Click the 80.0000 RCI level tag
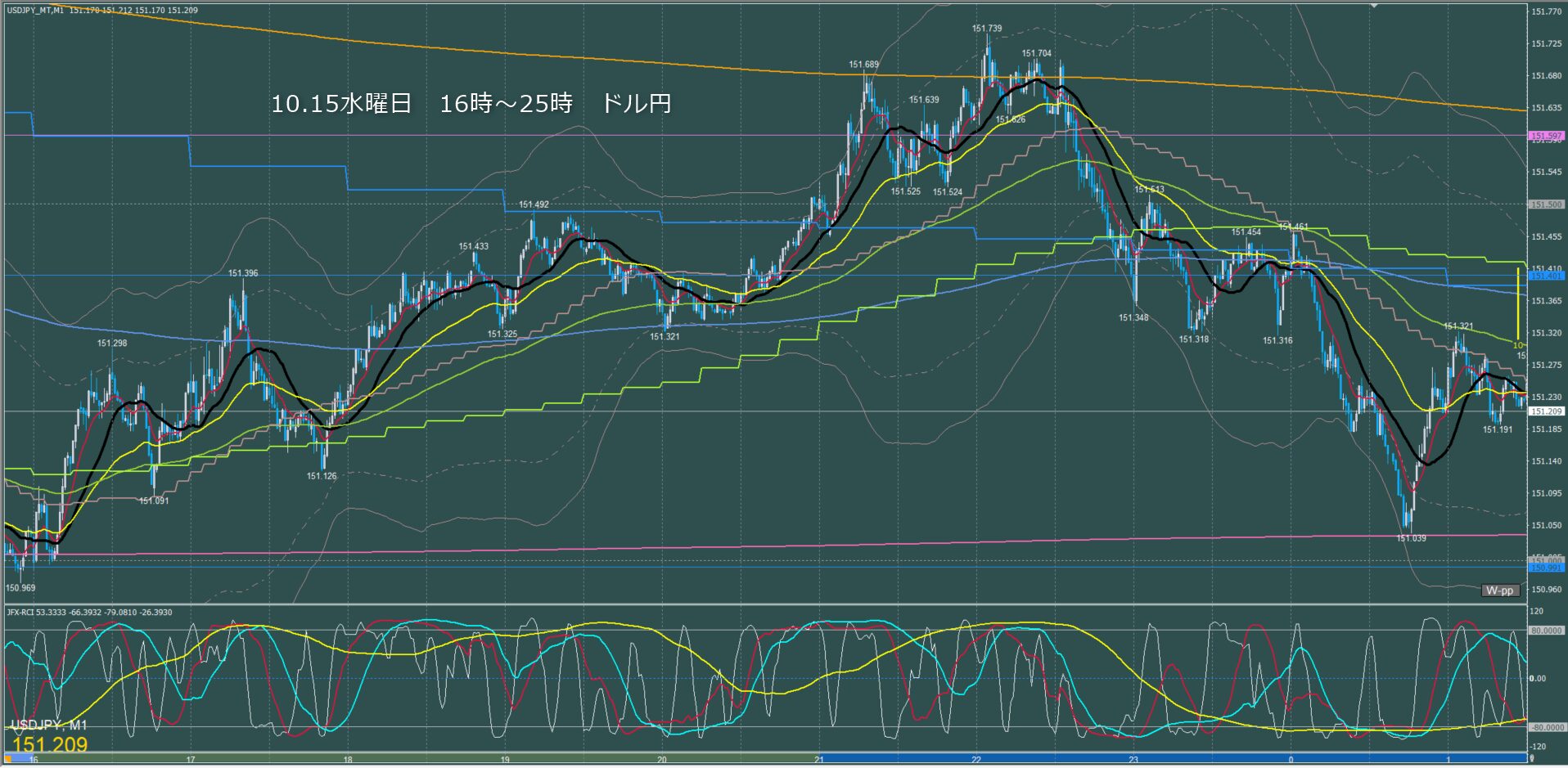Screen dimensions: 1568x768 [x=1546, y=631]
